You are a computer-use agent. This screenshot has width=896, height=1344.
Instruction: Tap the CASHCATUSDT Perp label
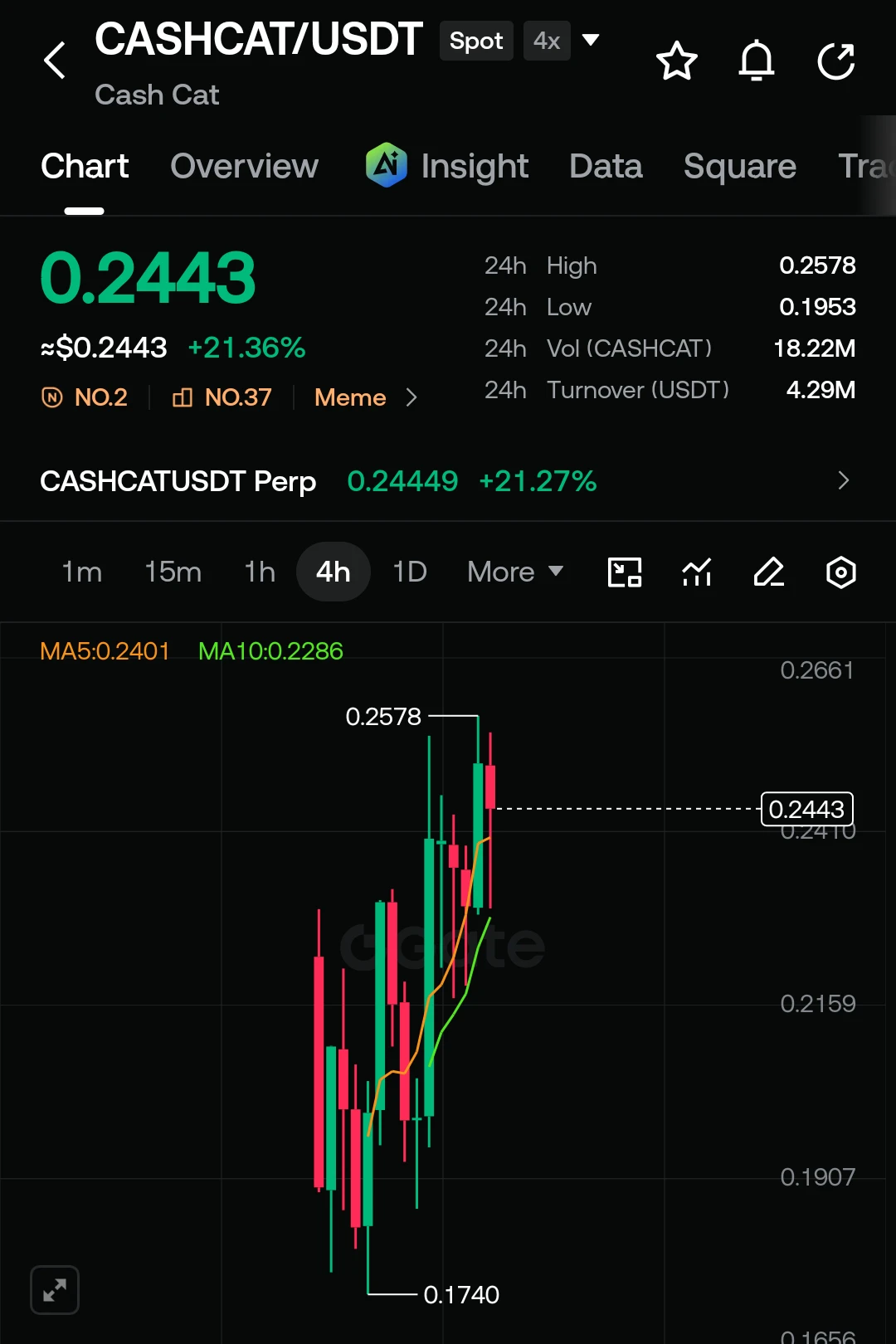178,481
